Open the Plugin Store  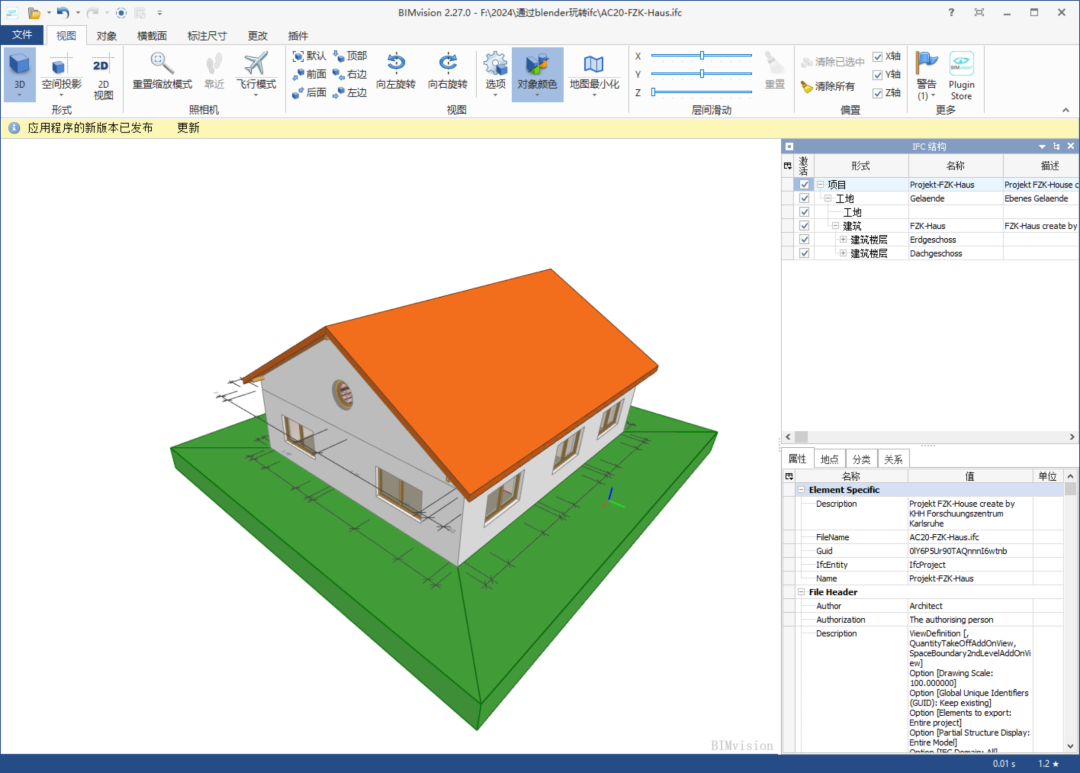pyautogui.click(x=961, y=76)
